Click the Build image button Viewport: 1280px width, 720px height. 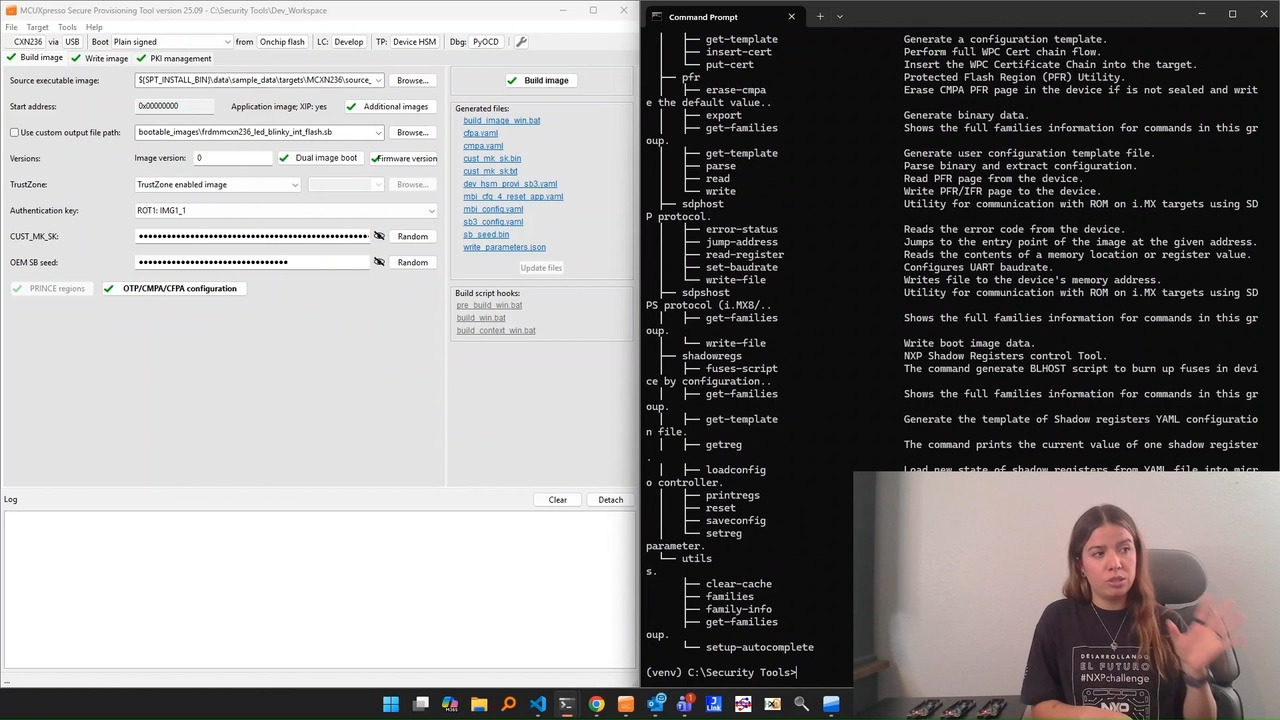click(540, 80)
